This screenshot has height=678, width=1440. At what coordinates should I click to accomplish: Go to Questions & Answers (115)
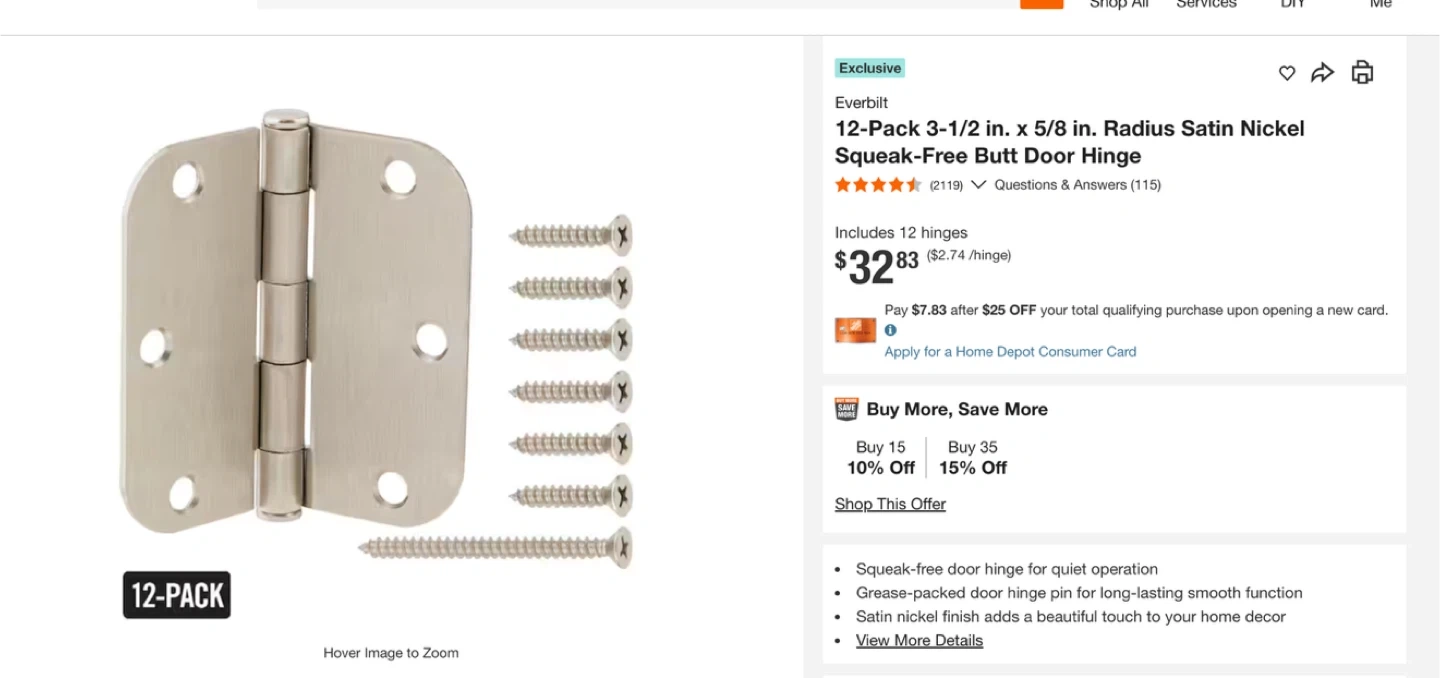[x=1077, y=185]
